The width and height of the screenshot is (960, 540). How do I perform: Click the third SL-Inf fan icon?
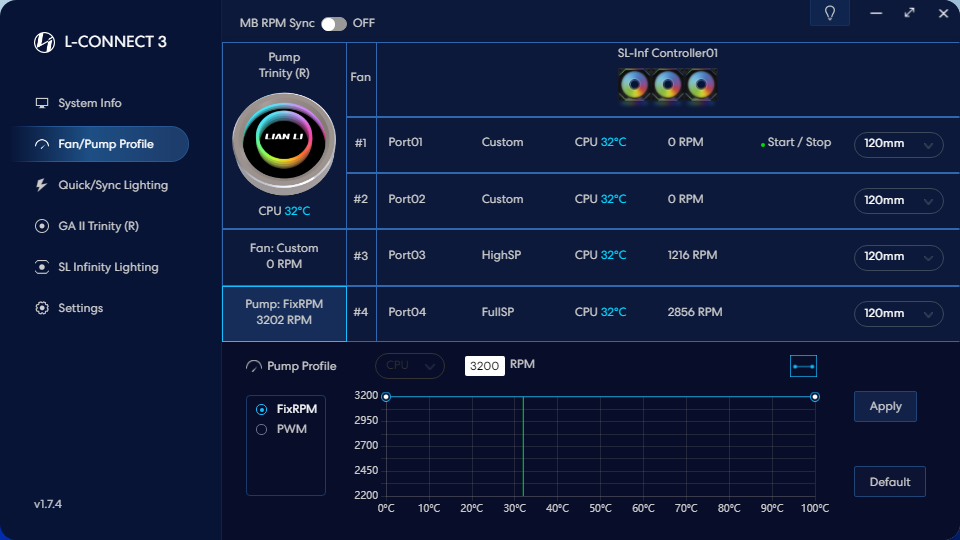point(700,85)
